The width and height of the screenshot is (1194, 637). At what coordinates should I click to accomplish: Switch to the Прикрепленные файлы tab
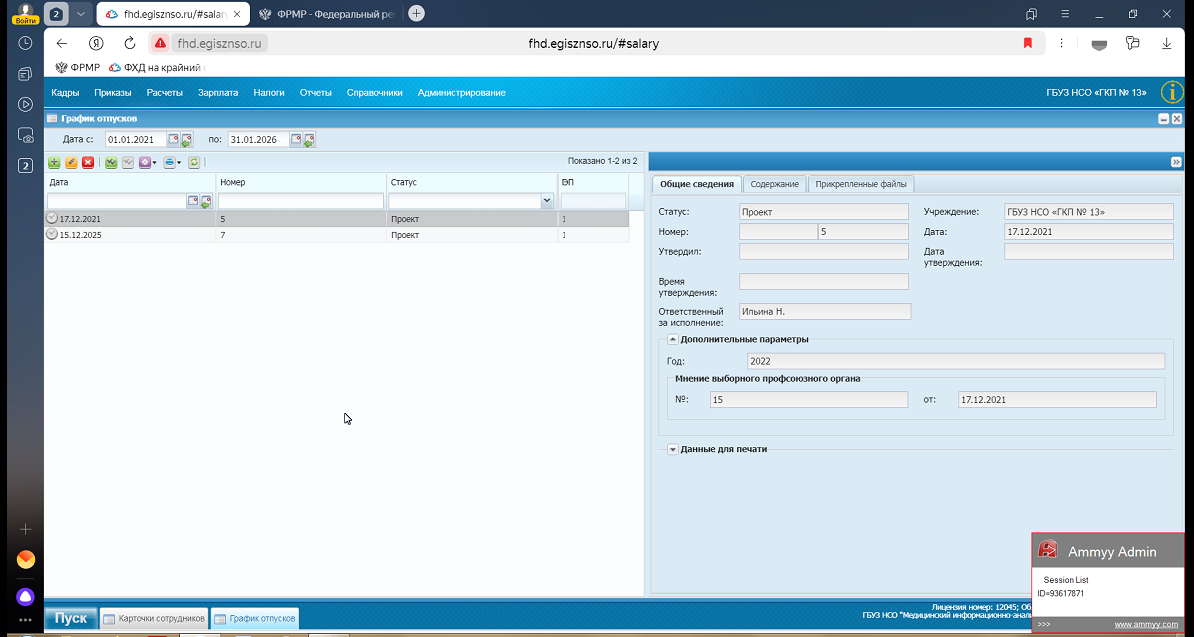click(860, 184)
